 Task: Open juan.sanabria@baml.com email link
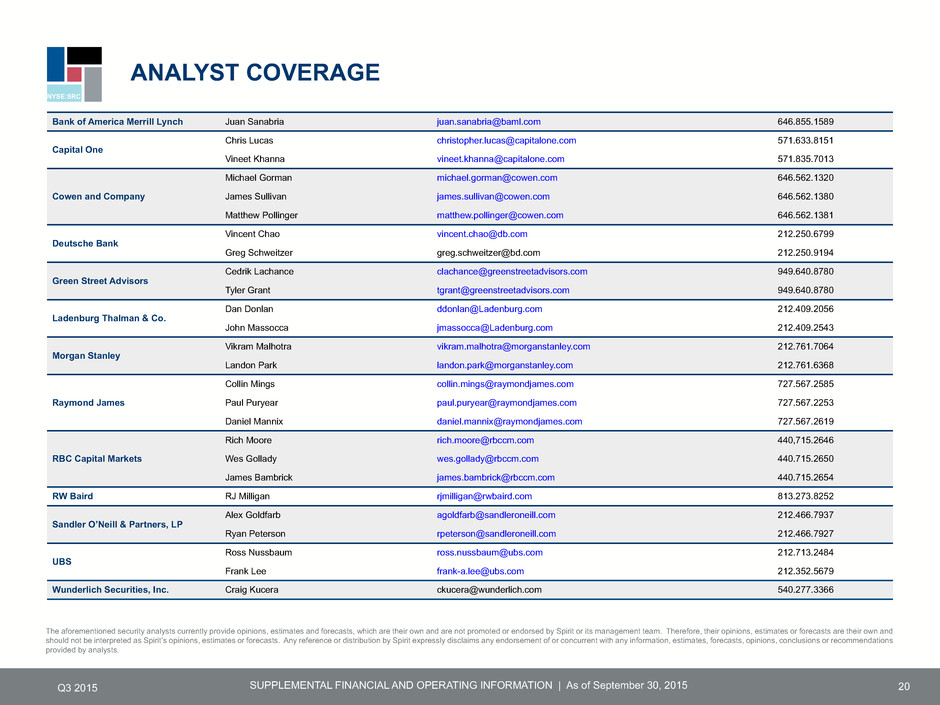coord(489,122)
